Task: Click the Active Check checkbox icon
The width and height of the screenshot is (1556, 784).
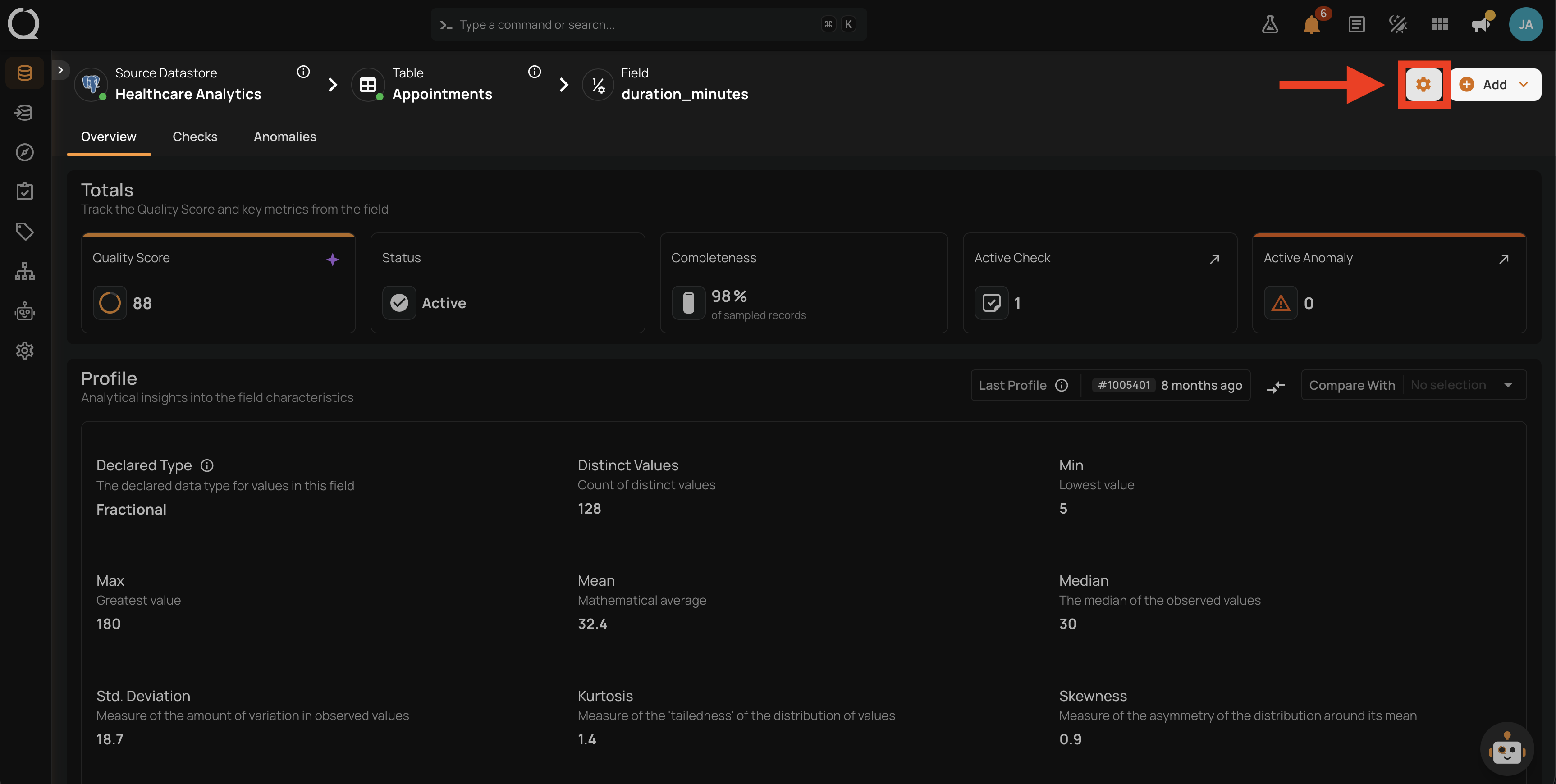Action: coord(991,303)
